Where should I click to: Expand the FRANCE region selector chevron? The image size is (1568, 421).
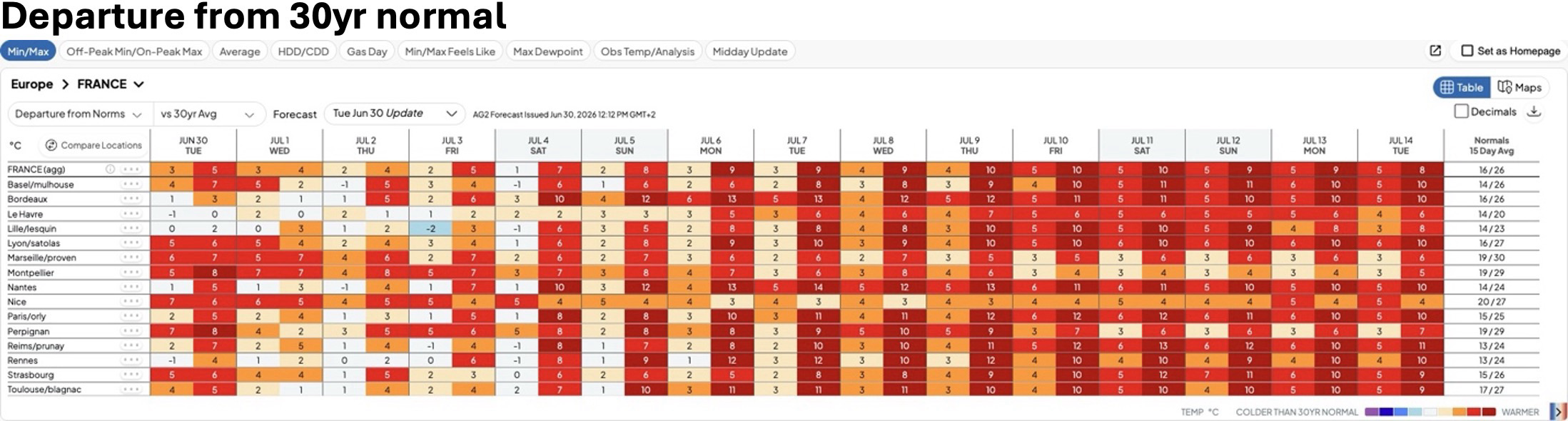138,84
